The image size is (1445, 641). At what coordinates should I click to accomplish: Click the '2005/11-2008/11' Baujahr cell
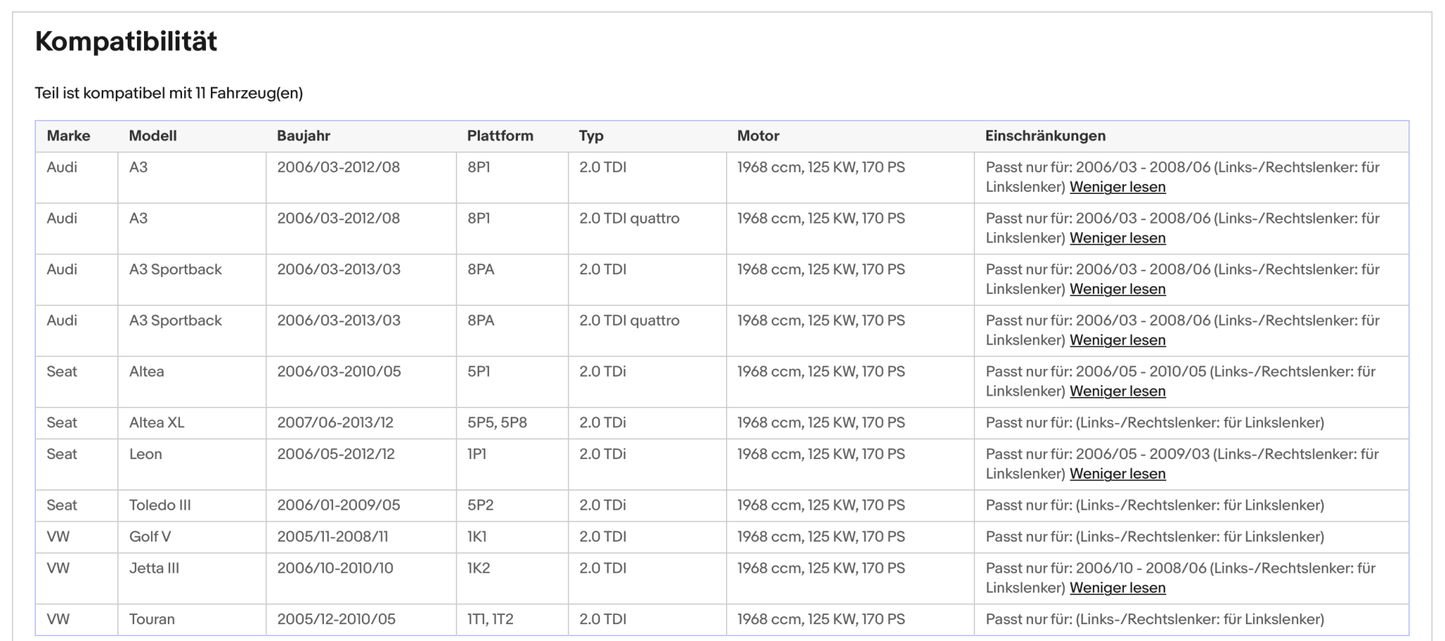[x=332, y=537]
